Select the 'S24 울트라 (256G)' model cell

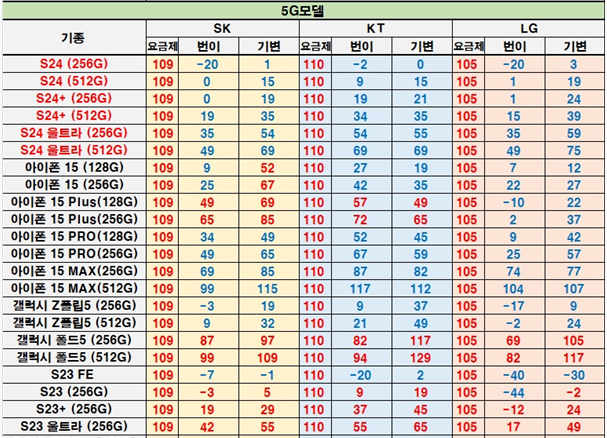74,133
